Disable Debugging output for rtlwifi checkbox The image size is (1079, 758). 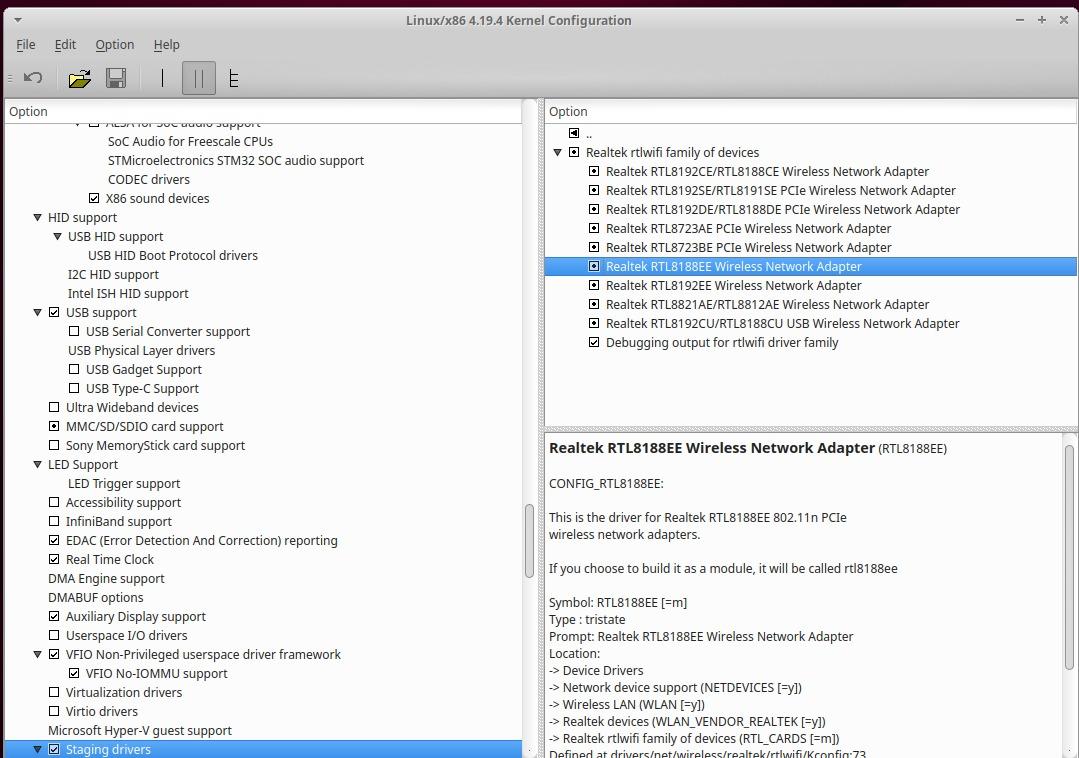[x=594, y=342]
